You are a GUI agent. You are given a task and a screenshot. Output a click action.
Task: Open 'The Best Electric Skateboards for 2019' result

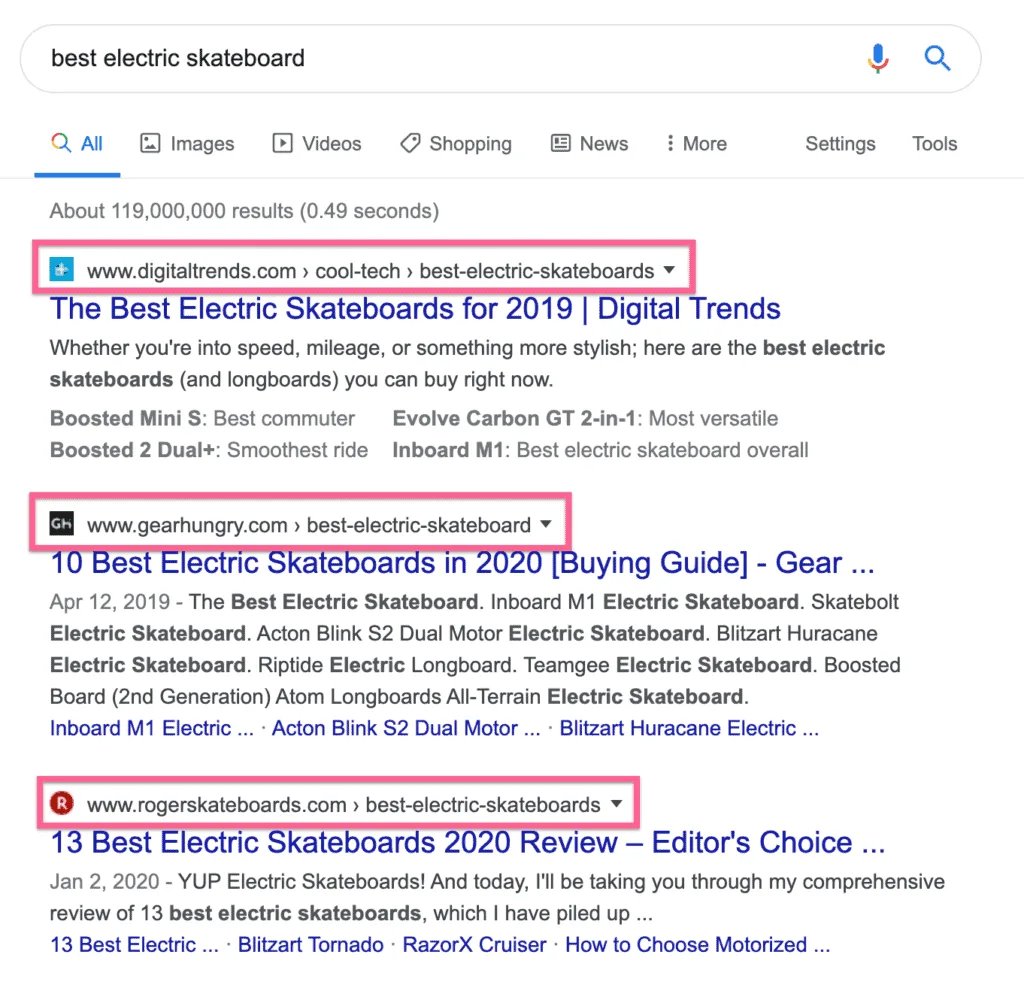(415, 308)
